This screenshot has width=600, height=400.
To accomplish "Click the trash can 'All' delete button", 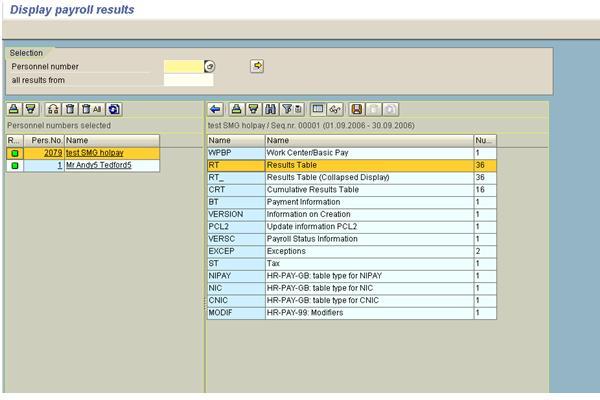I will click(92, 109).
